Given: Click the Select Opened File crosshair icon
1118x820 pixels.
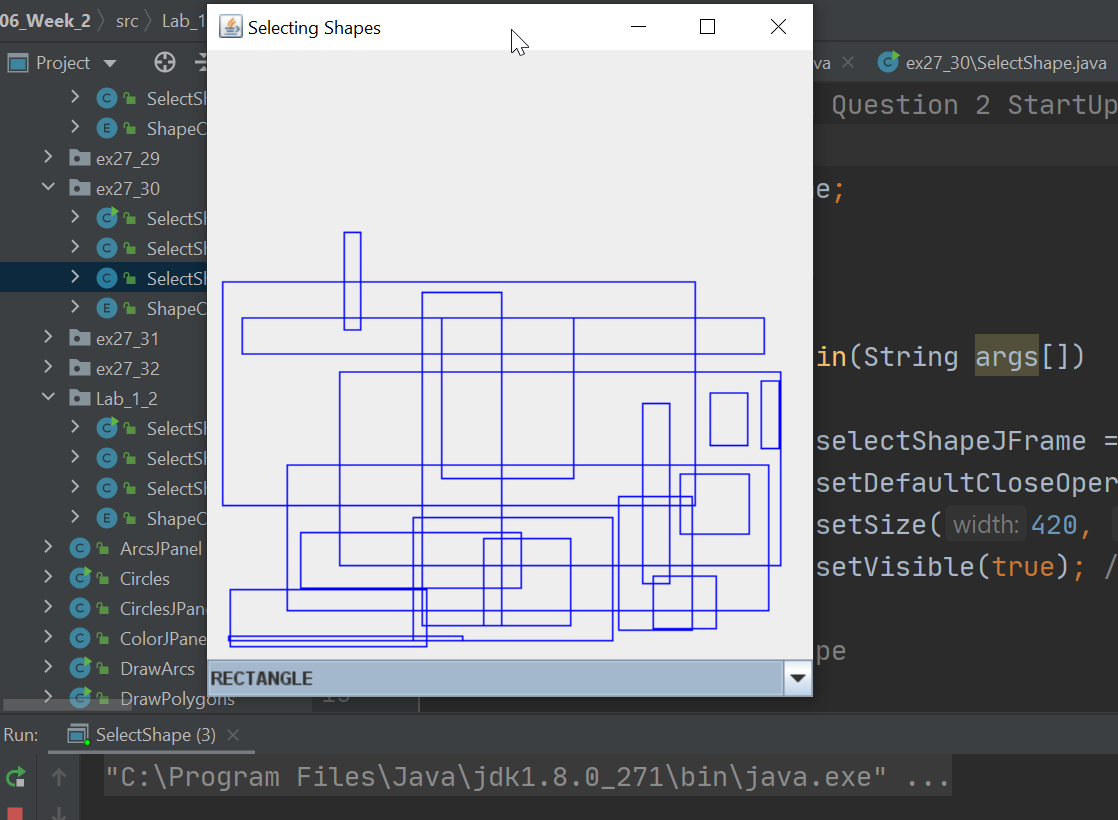Looking at the screenshot, I should pos(162,62).
